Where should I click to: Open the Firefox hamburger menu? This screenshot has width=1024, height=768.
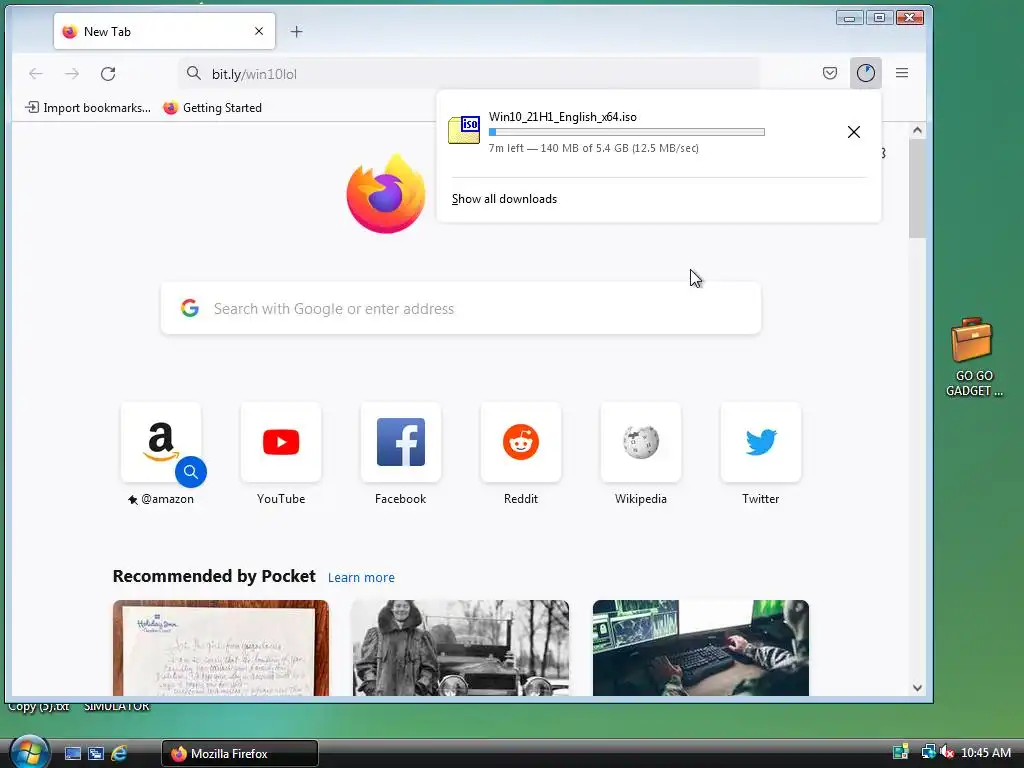(902, 73)
